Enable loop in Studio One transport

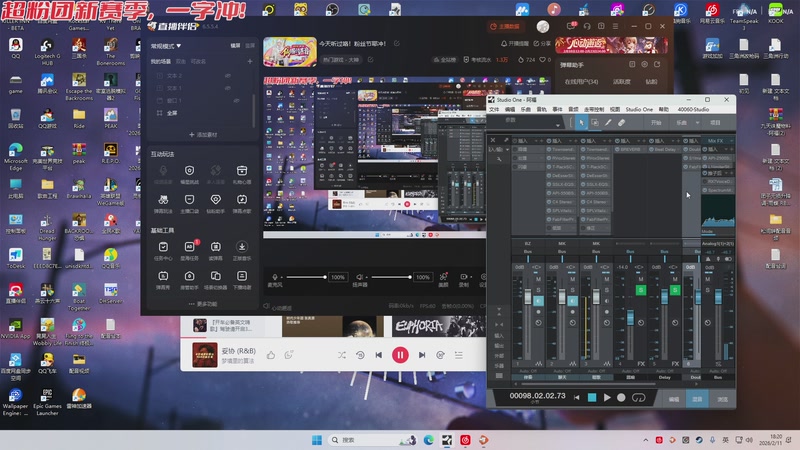tap(637, 397)
